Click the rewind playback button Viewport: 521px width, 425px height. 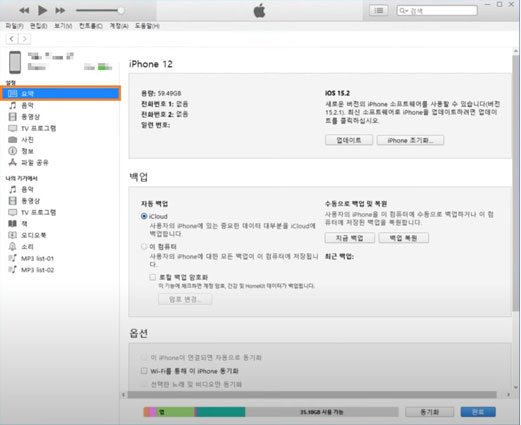tap(24, 11)
